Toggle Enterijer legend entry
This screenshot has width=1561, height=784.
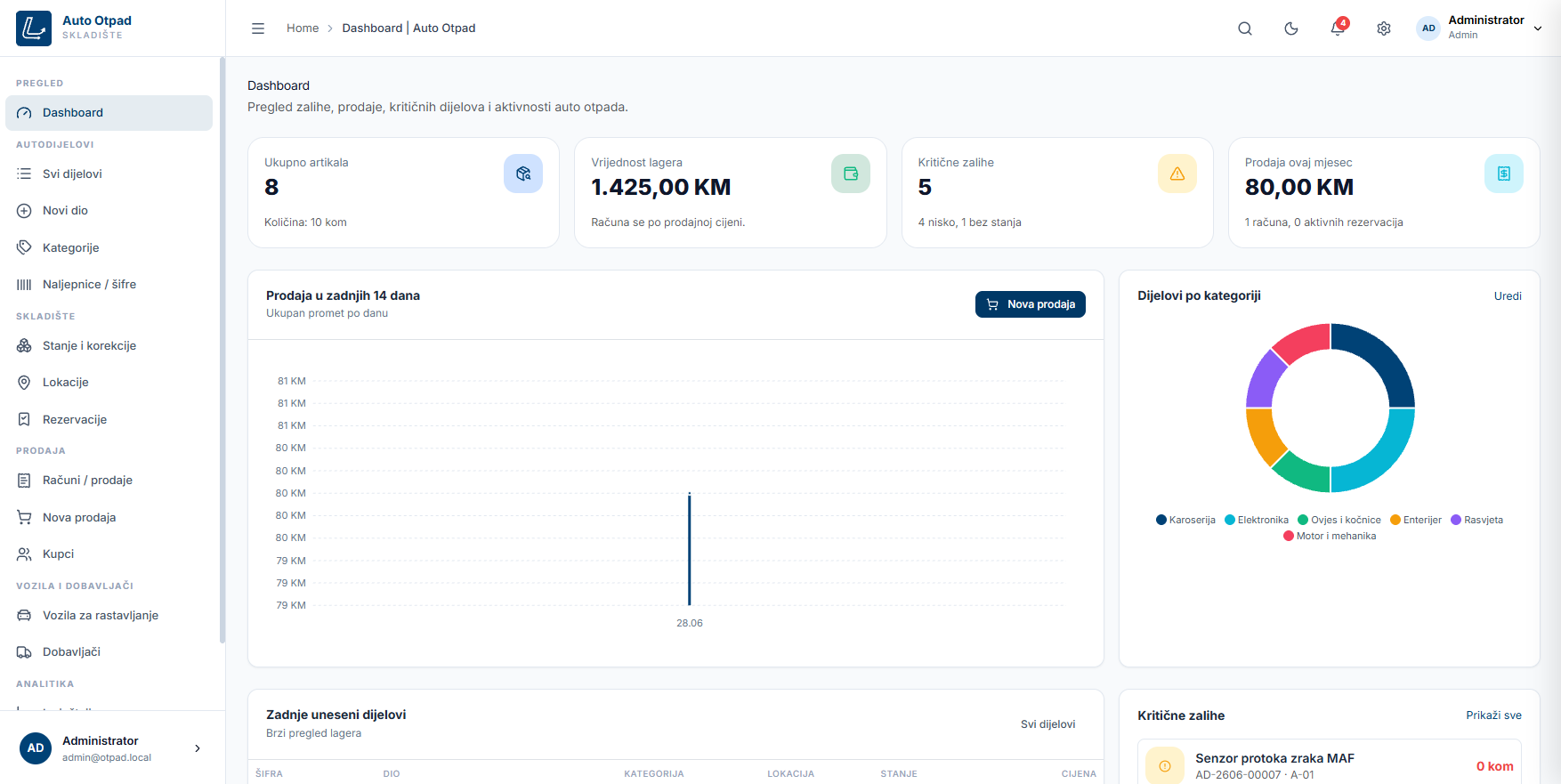click(1416, 521)
